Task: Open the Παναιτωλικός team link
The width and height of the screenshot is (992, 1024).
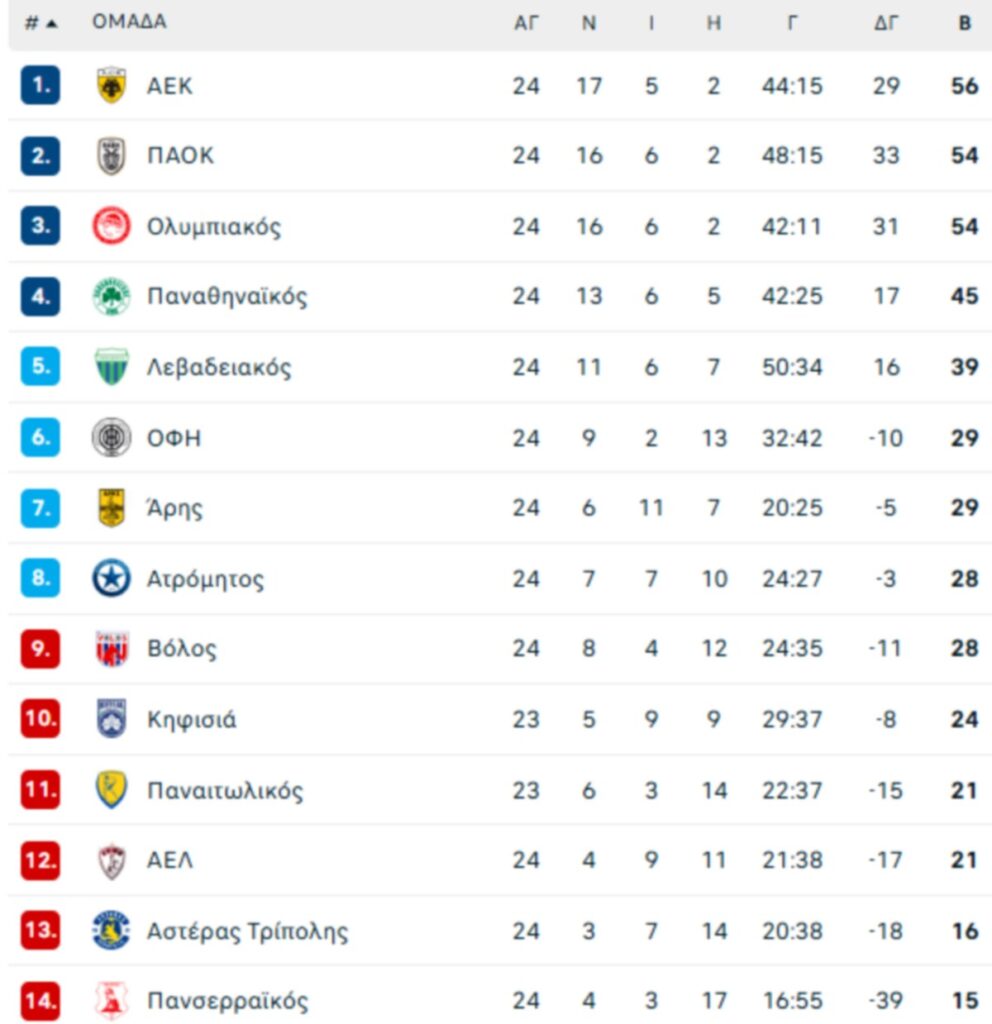Action: [224, 791]
